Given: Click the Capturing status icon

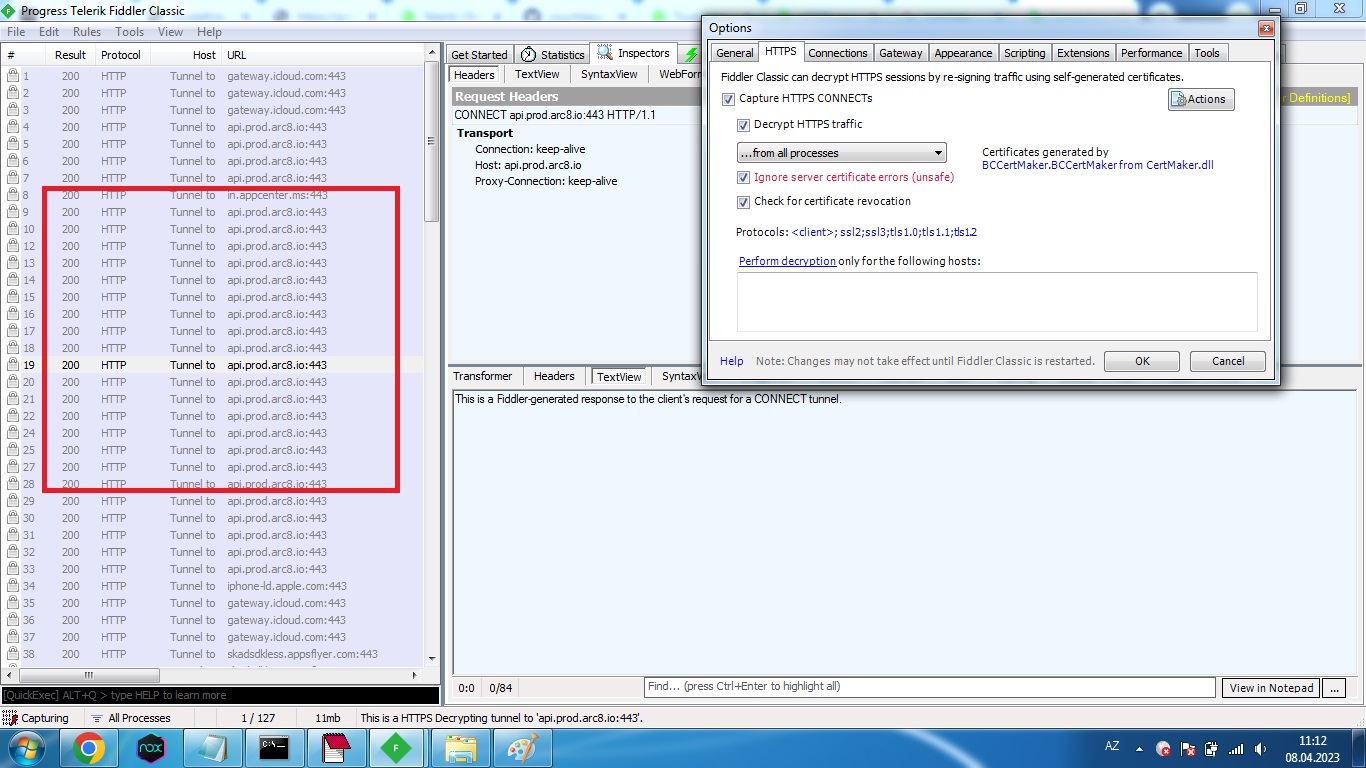Looking at the screenshot, I should click(11, 718).
